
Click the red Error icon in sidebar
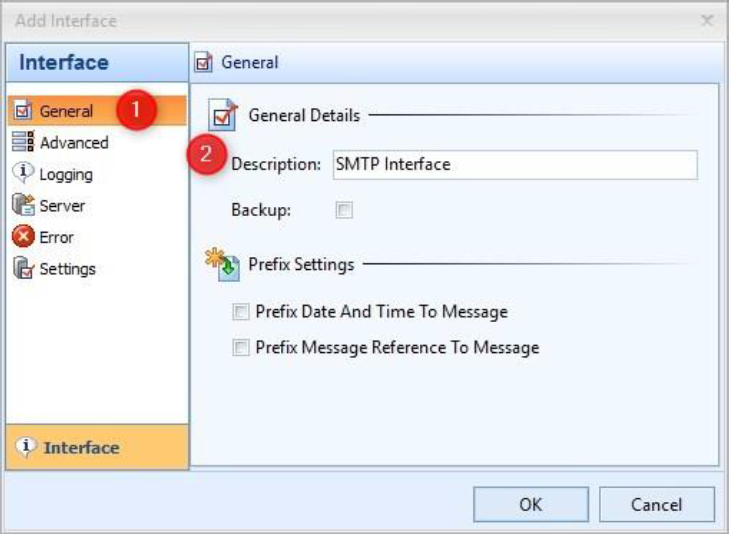point(24,237)
